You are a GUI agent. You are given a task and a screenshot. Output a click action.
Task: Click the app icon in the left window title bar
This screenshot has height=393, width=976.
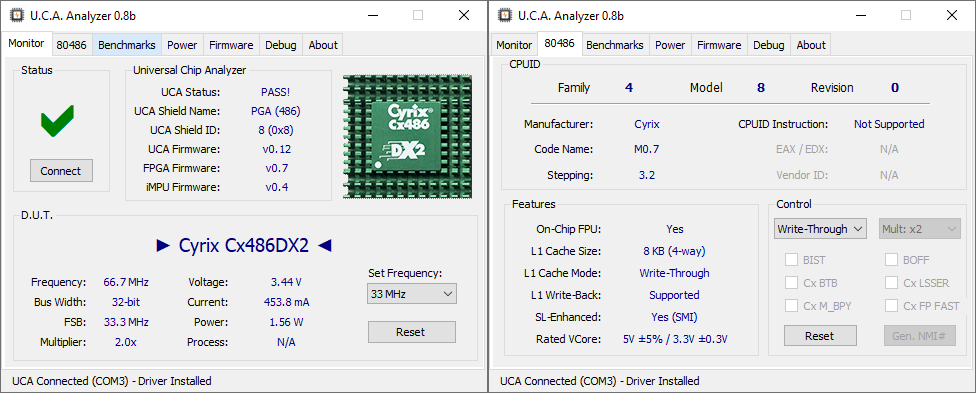[18, 16]
